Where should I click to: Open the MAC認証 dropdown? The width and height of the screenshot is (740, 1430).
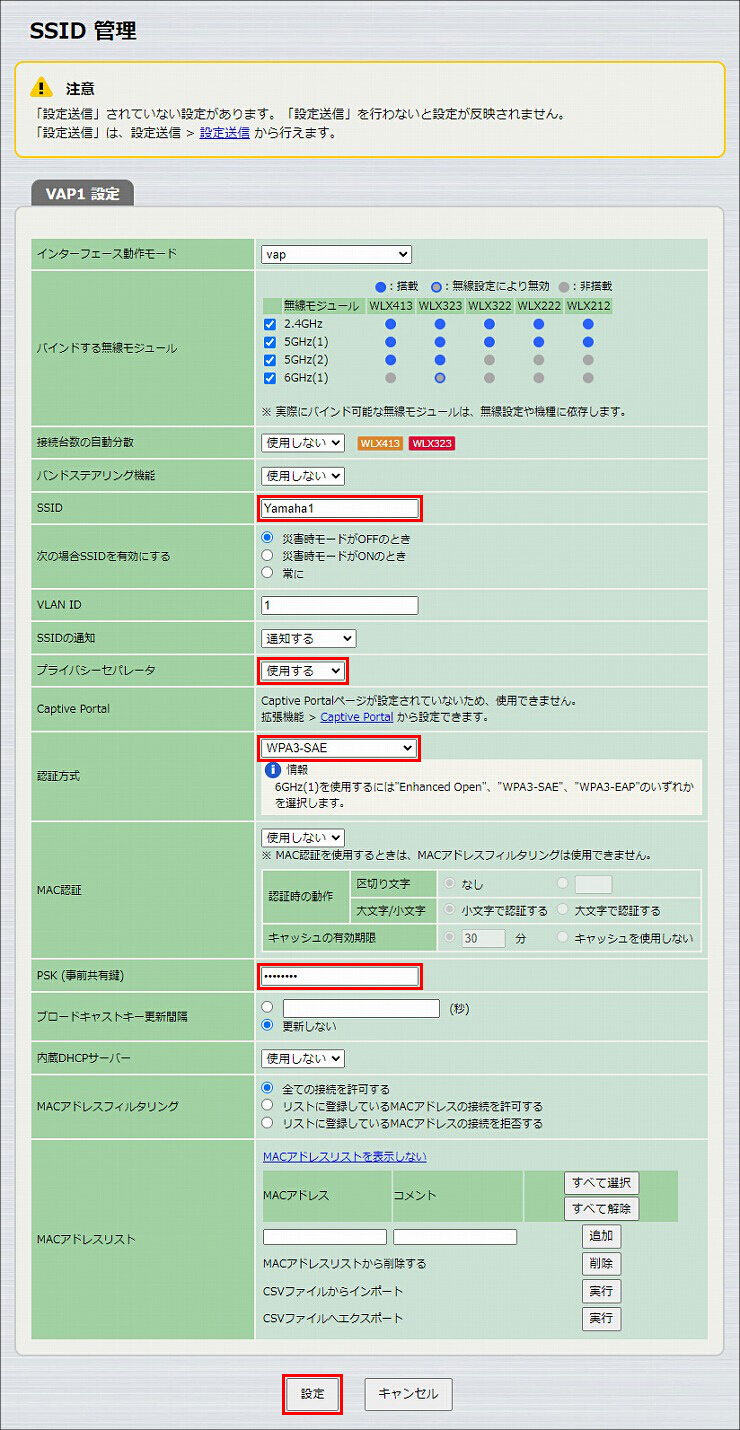[303, 837]
